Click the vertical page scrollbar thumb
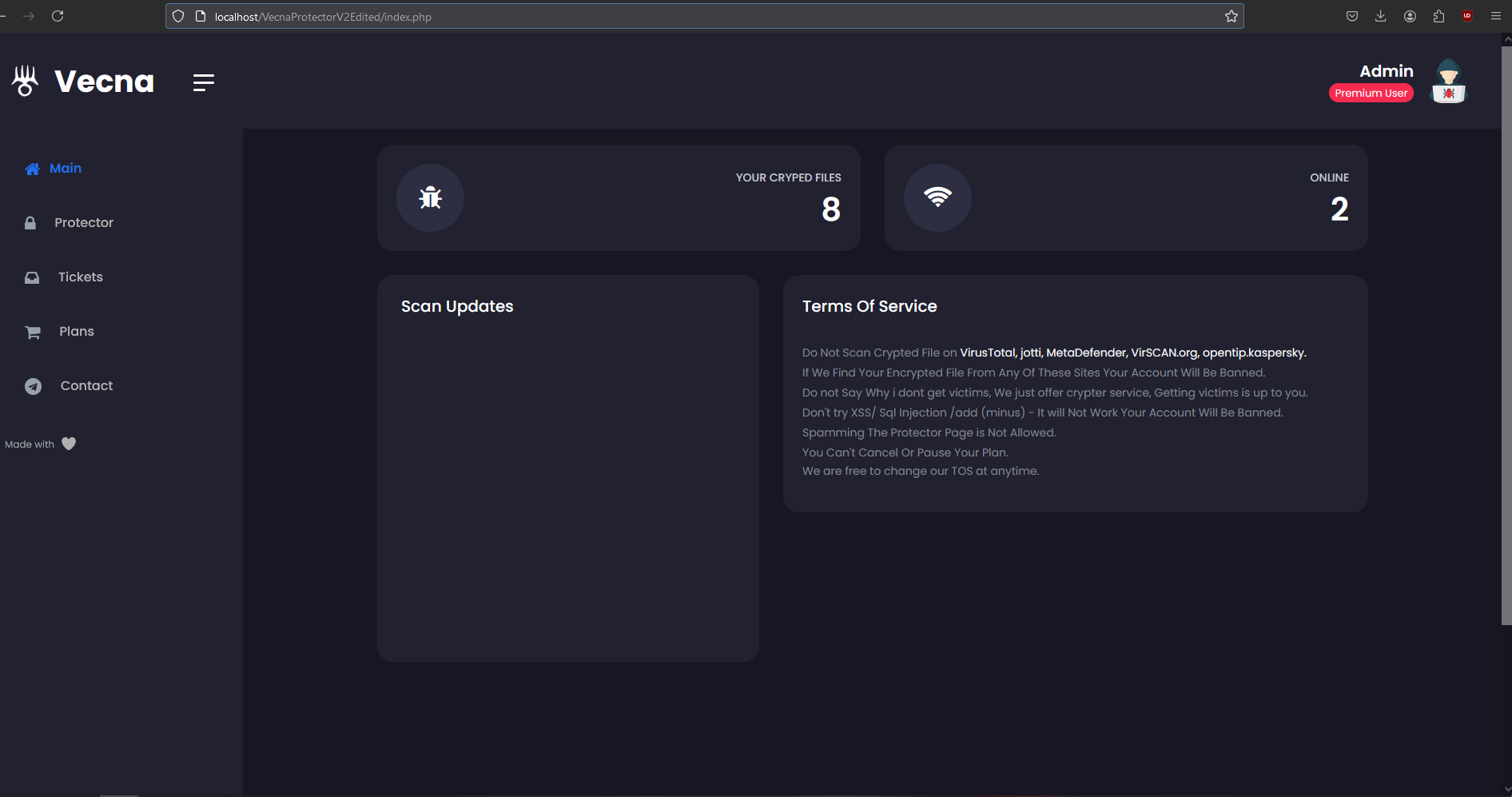Viewport: 1512px width, 797px height. click(1506, 336)
